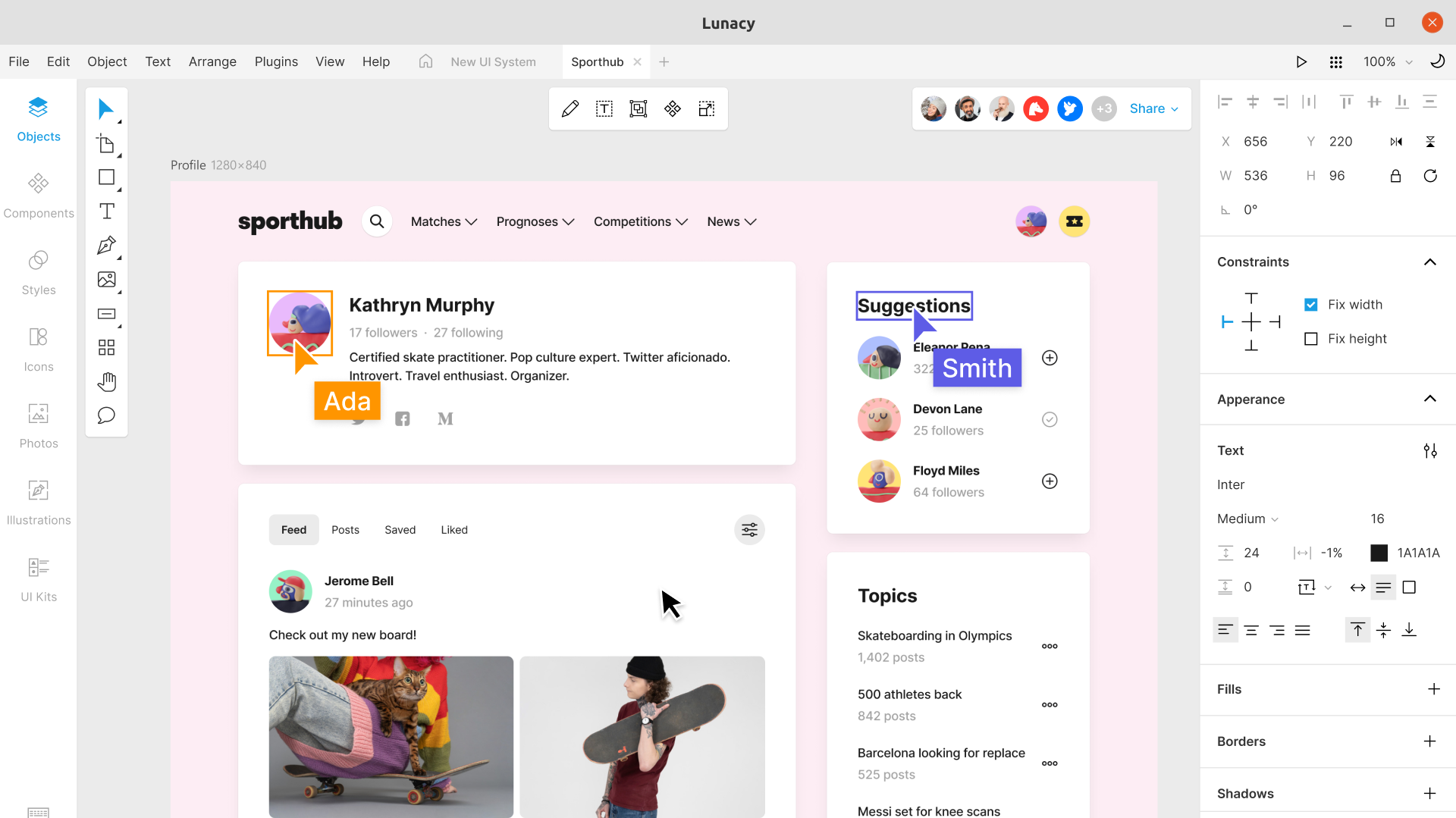Open the font weight Medium dropdown
The image size is (1456, 818).
click(1248, 519)
